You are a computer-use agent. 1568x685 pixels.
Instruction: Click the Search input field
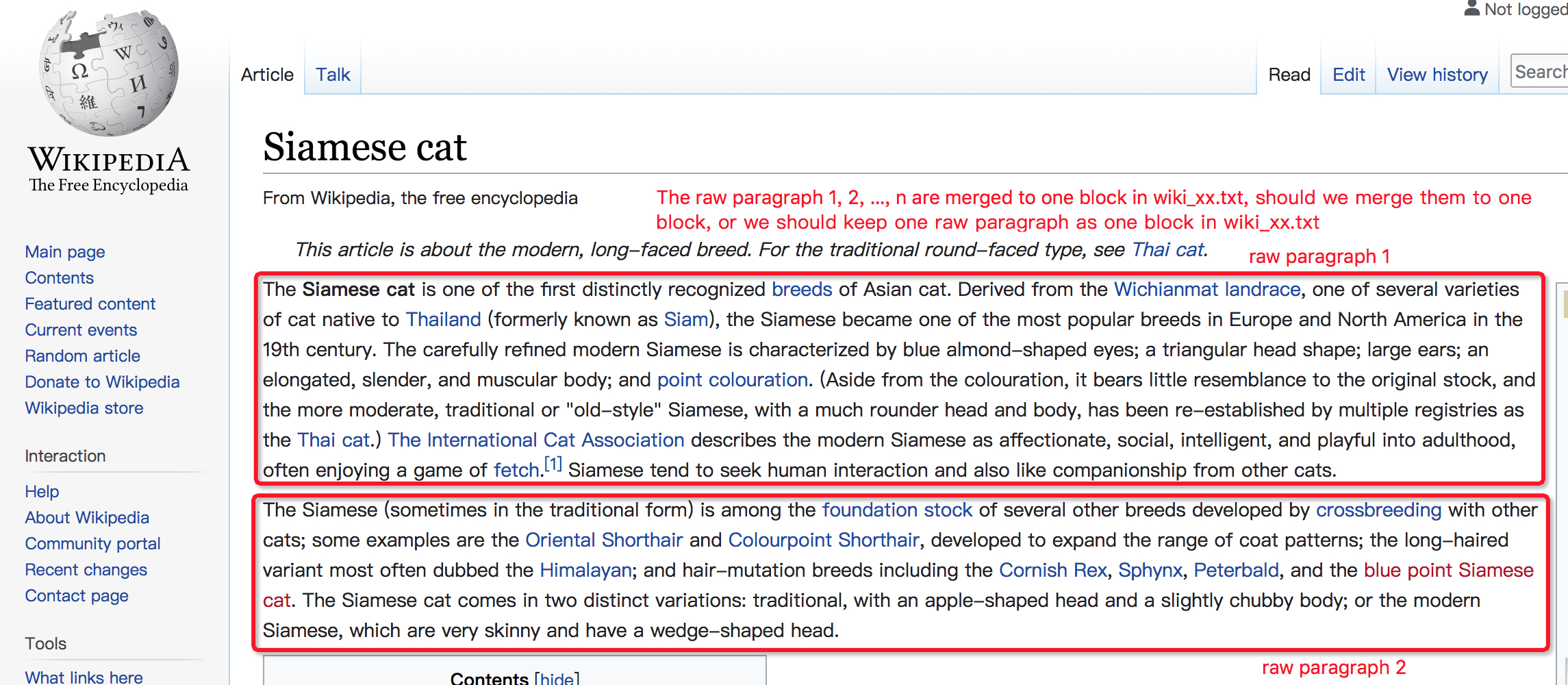point(1539,71)
